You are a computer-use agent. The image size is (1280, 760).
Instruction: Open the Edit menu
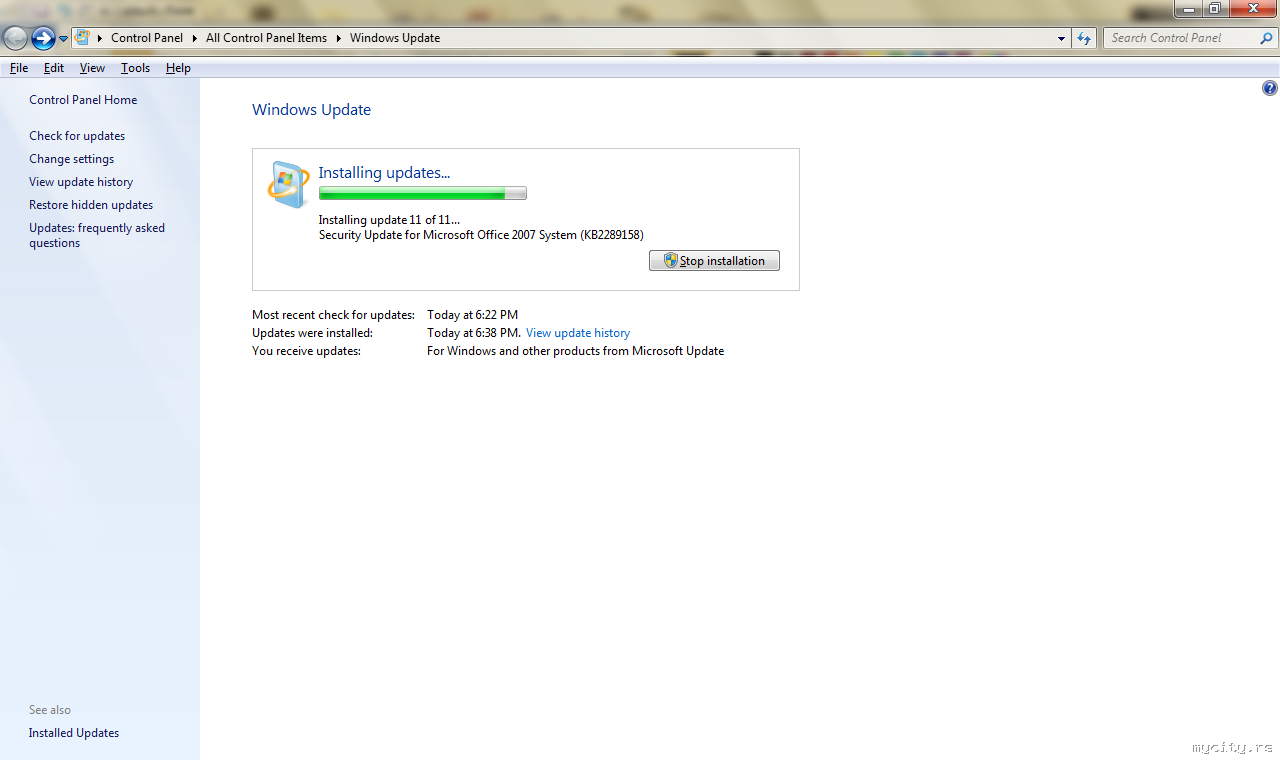coord(54,68)
